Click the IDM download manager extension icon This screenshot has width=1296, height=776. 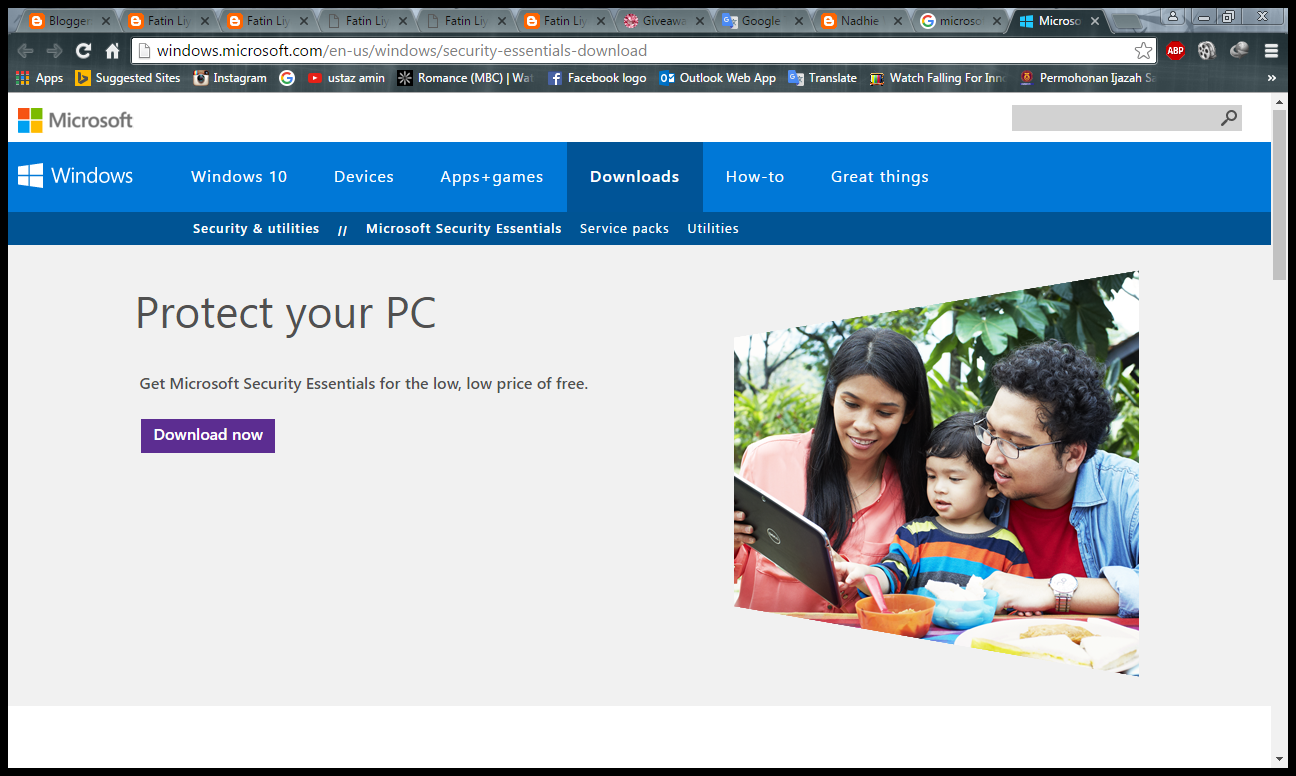(1239, 50)
